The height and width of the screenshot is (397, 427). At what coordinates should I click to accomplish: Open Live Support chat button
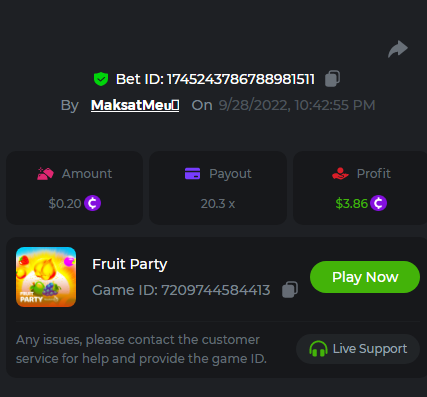click(x=358, y=349)
